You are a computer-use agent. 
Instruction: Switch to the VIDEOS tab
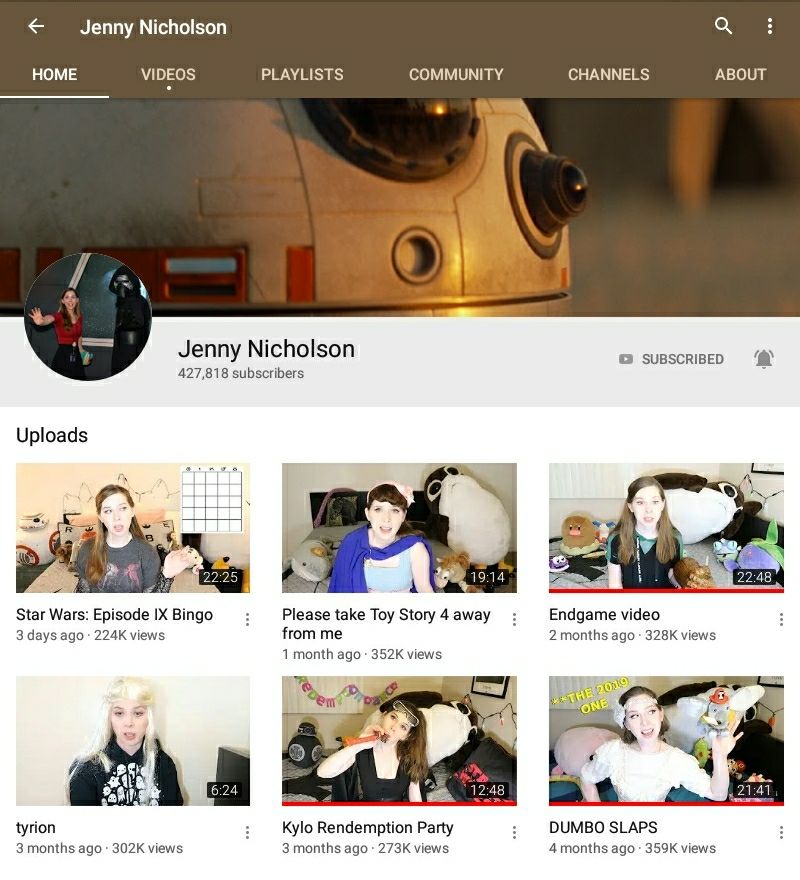click(x=168, y=75)
